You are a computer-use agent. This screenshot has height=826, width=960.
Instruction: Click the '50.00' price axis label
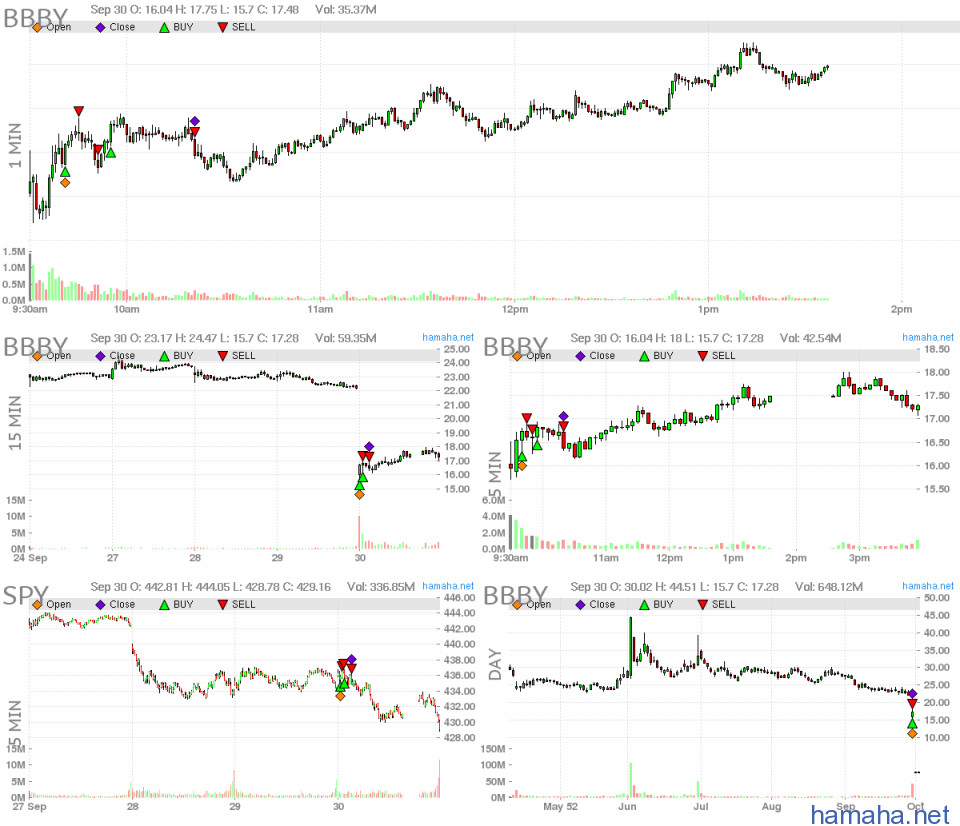(x=937, y=598)
